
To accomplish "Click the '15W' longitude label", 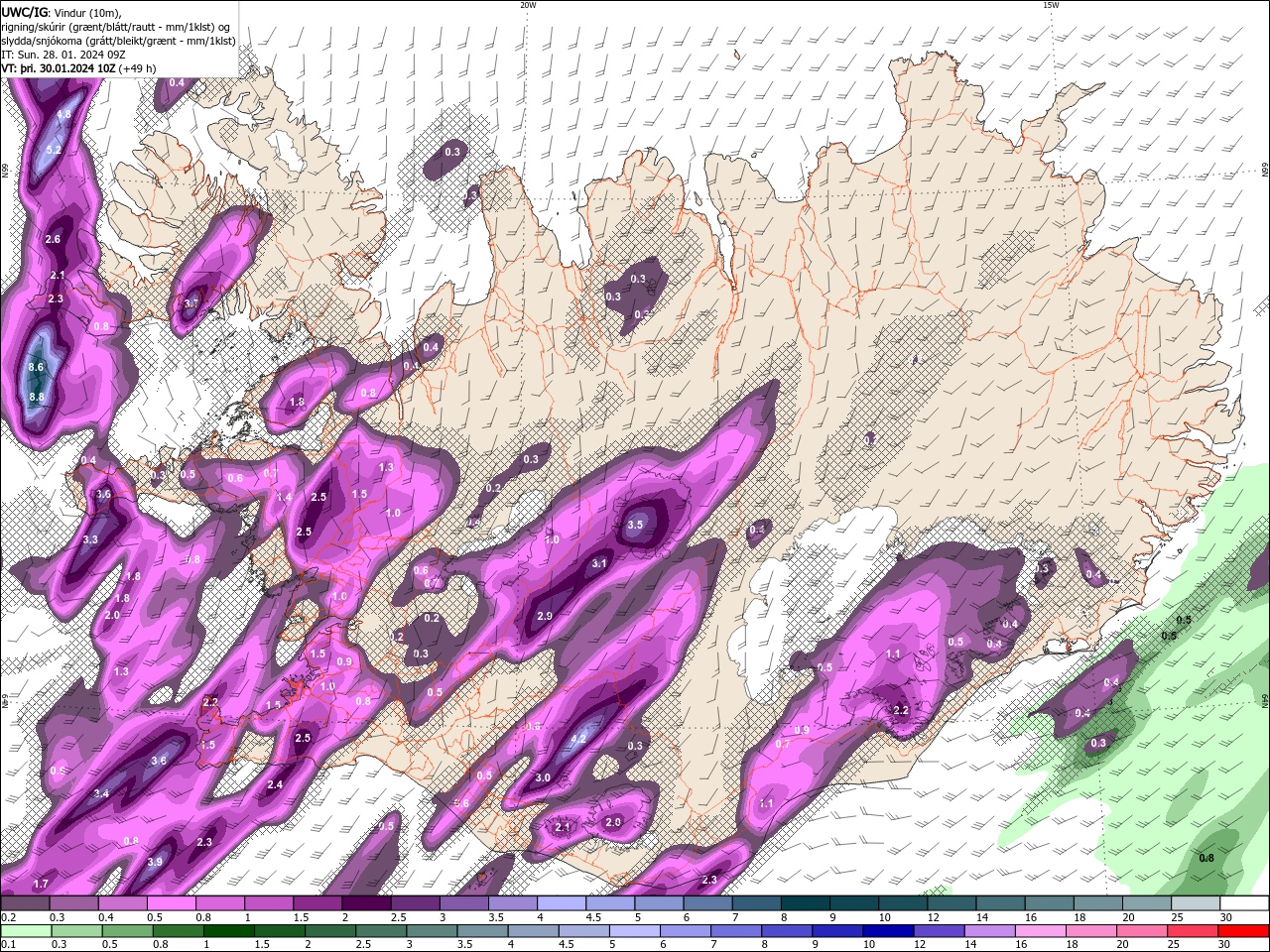I will (x=1051, y=5).
